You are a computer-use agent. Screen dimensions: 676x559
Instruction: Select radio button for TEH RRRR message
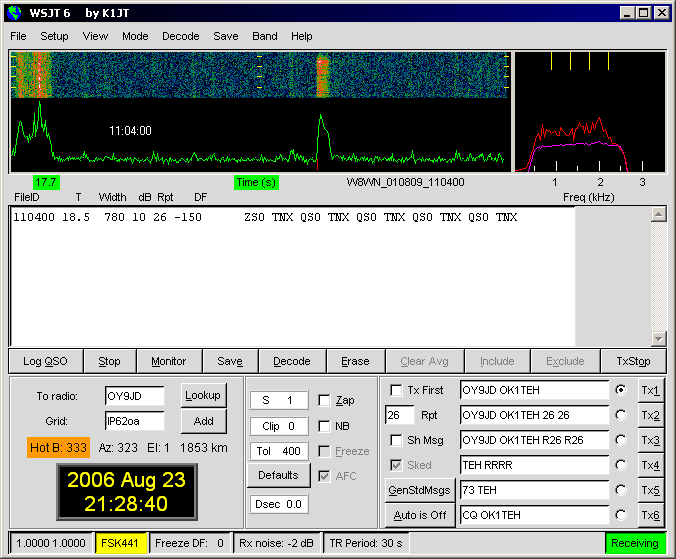[x=621, y=465]
